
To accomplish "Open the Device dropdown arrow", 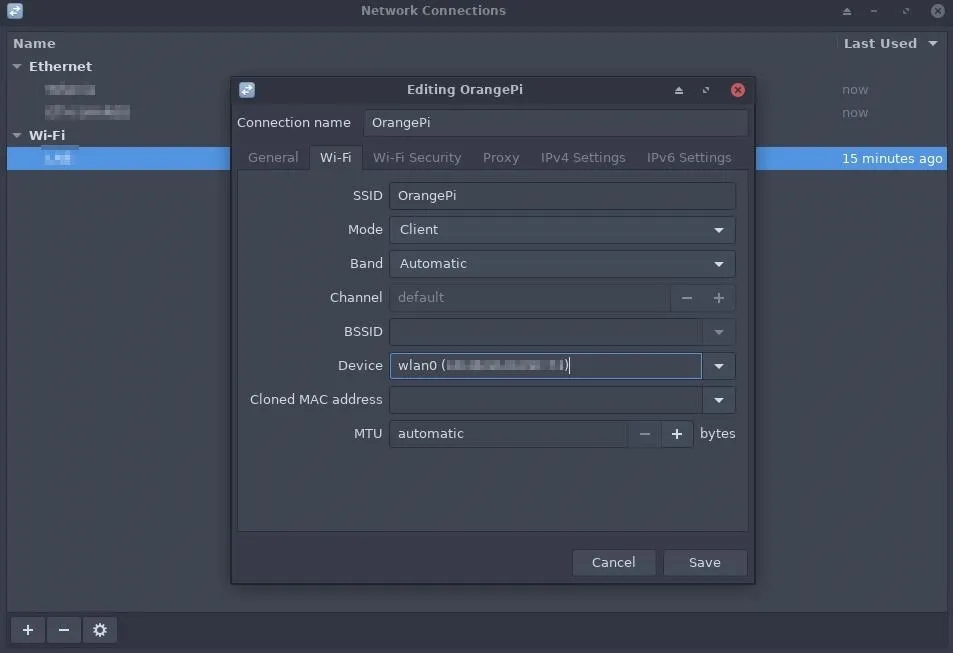I will click(718, 366).
